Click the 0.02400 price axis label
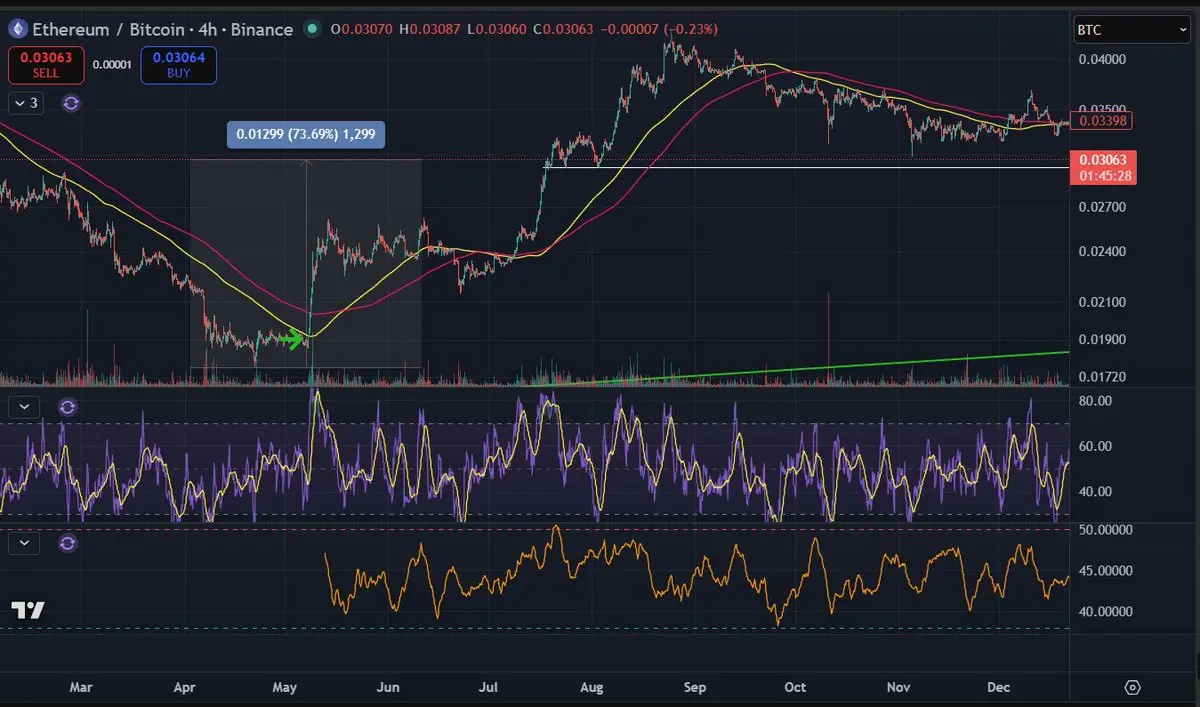This screenshot has height=707, width=1200. click(x=1102, y=252)
